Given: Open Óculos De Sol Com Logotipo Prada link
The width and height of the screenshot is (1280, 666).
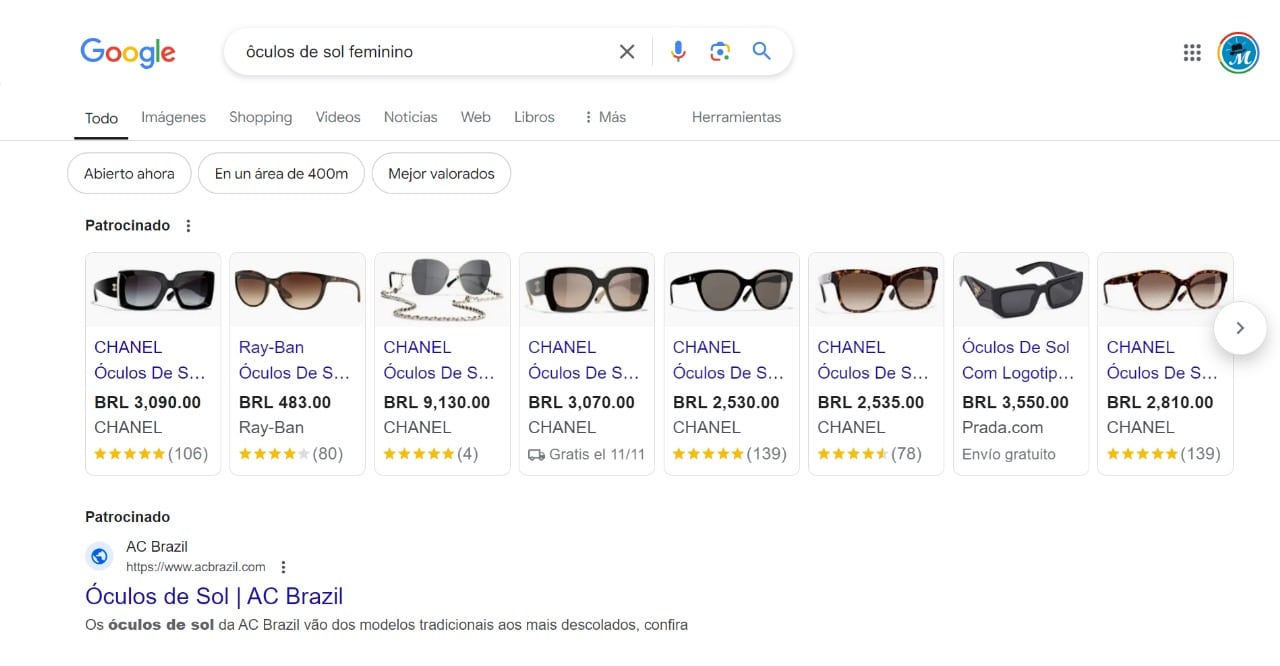Looking at the screenshot, I should coord(1020,360).
